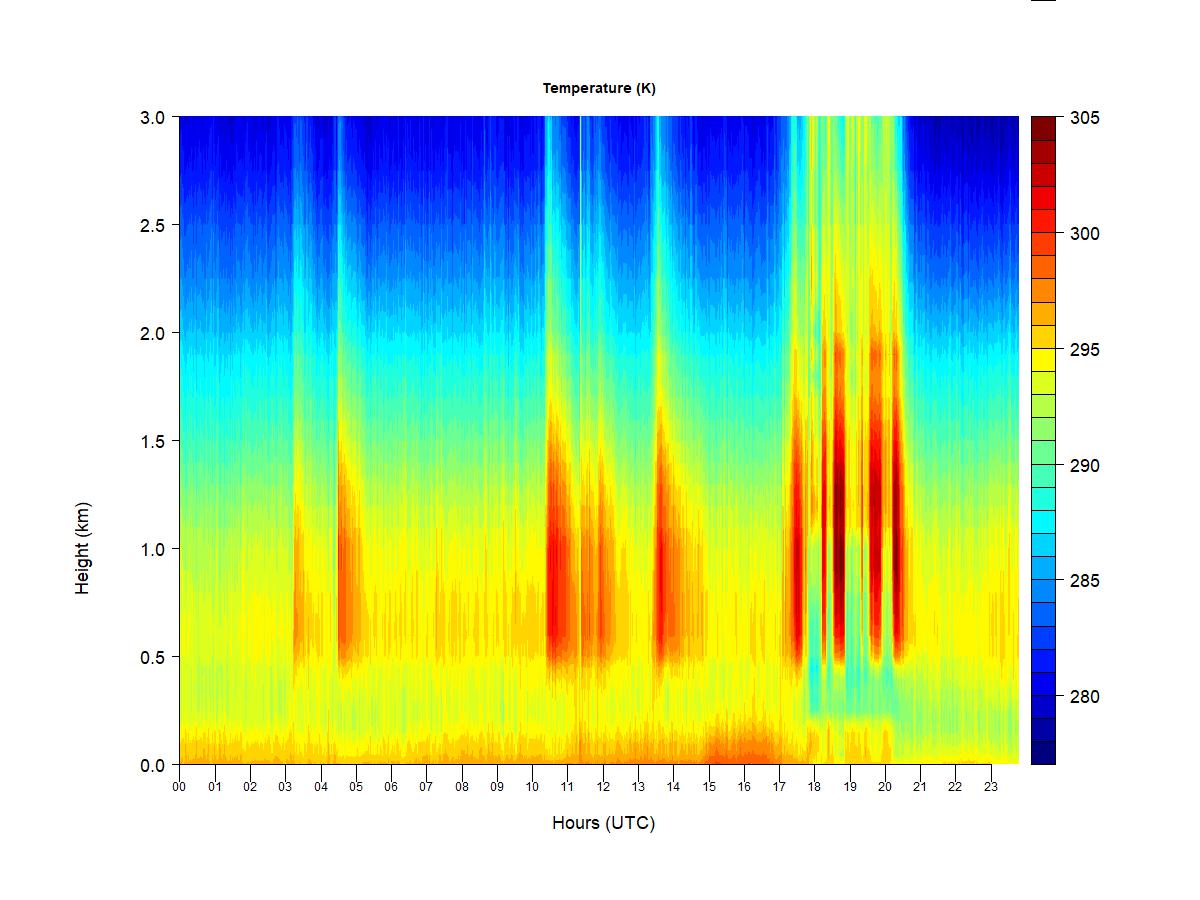Click the 305 colorbar label
The width and height of the screenshot is (1200, 900).
point(1084,118)
